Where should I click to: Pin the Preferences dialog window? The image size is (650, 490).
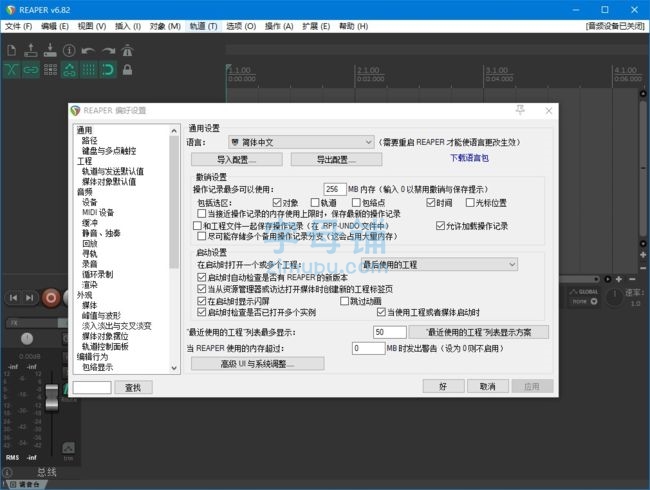[x=520, y=110]
